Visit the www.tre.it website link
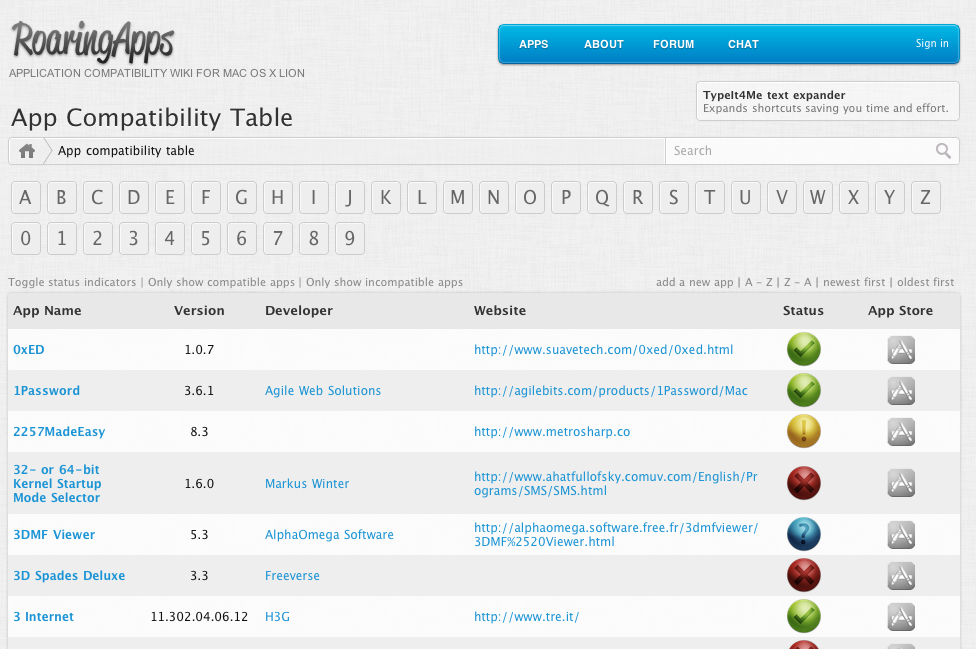The height and width of the screenshot is (649, 976). [527, 617]
